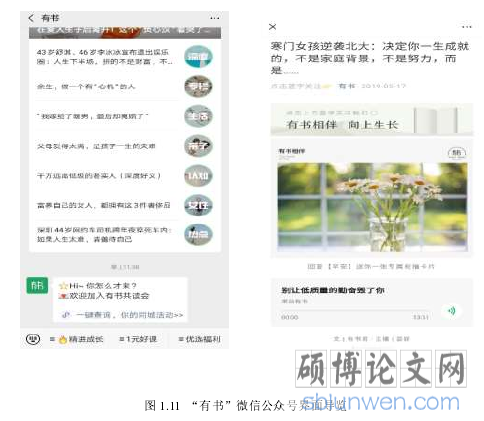Tap the follow prompt text under title
Viewport: 484px width, 421px height.
pos(301,86)
